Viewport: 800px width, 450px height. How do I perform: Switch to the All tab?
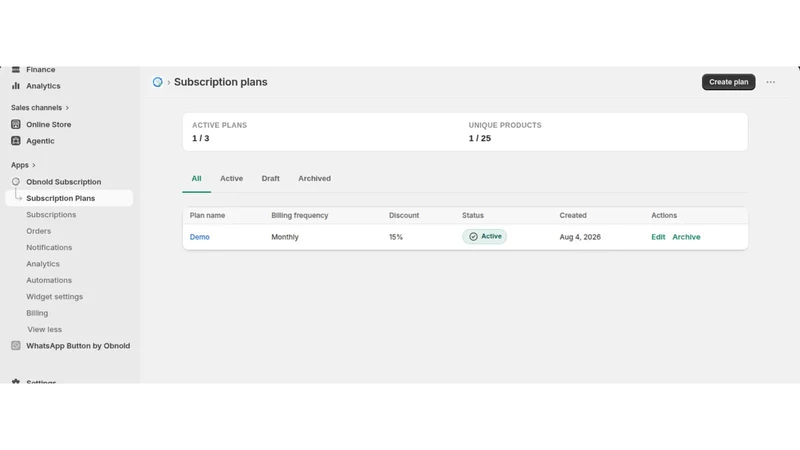tap(196, 179)
